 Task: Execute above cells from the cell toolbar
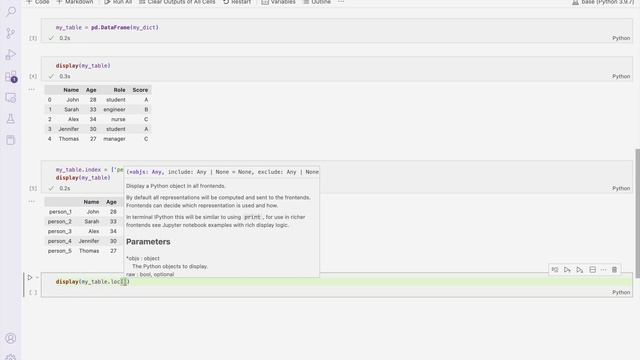(567, 270)
